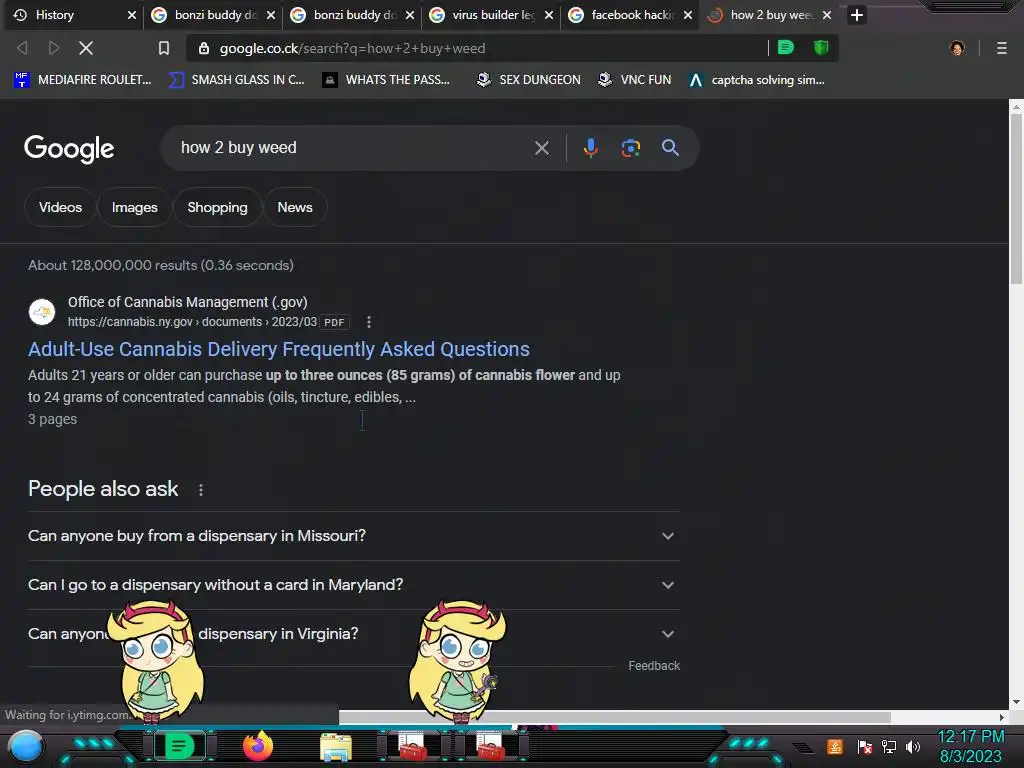Click the vertical scrollbar thumb
The height and width of the screenshot is (768, 1024).
click(x=1016, y=199)
